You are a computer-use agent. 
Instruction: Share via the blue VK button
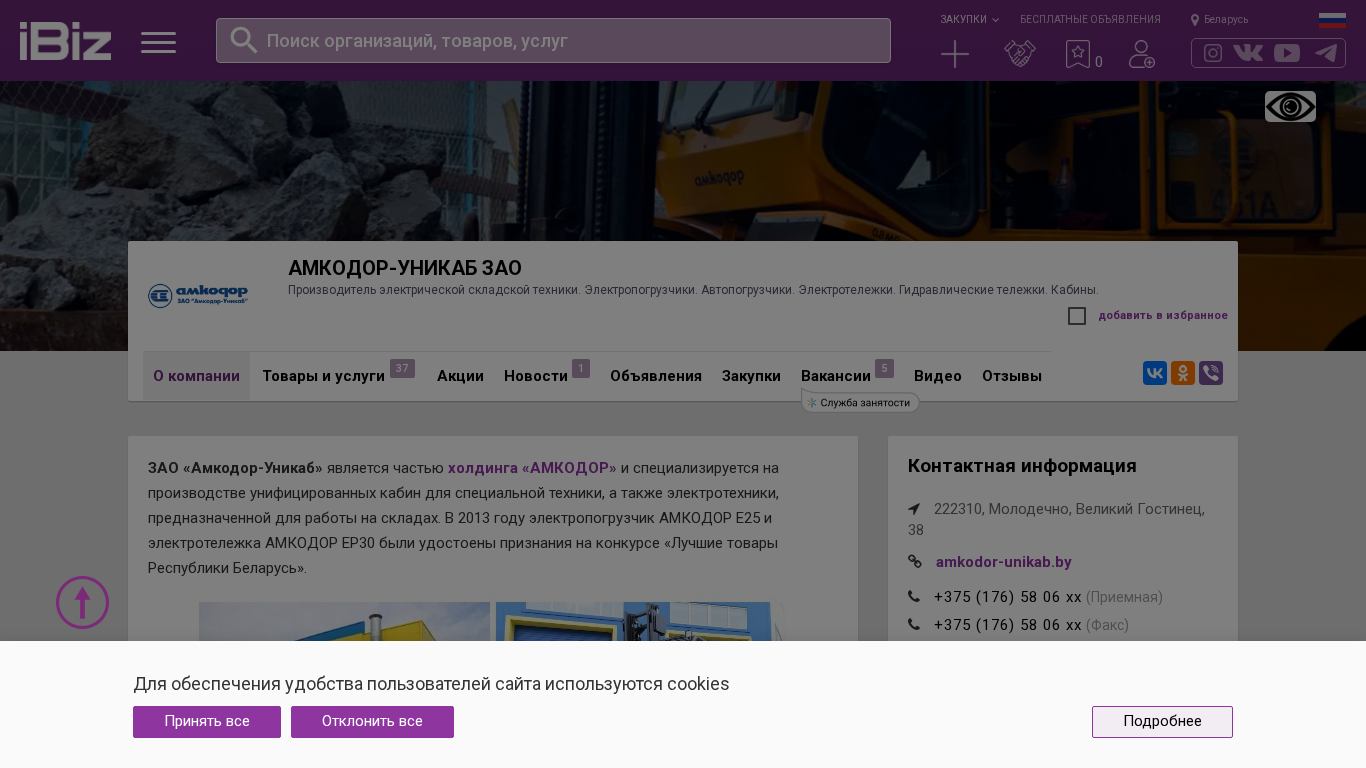(x=1155, y=373)
